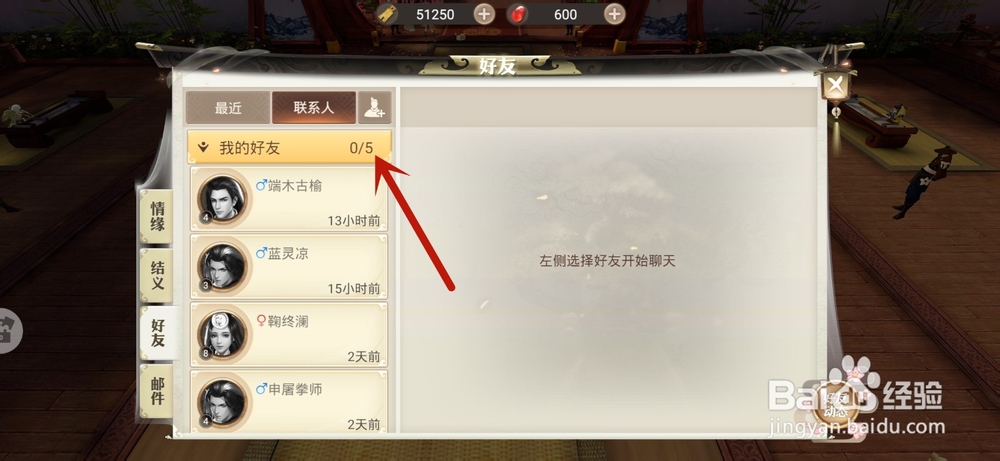Image resolution: width=1000 pixels, height=461 pixels.
Task: Open the 结义 side tab
Action: point(157,275)
